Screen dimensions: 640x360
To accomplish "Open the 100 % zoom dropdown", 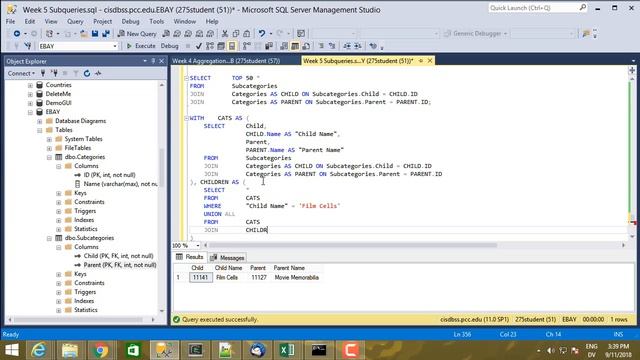I will 198,245.
